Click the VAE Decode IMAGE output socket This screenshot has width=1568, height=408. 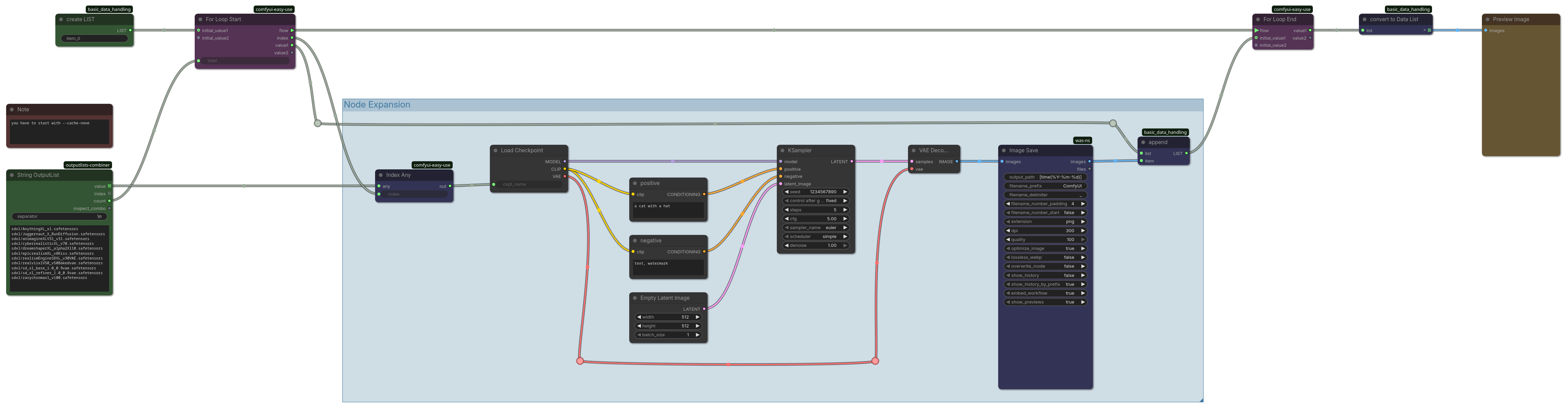tap(957, 162)
